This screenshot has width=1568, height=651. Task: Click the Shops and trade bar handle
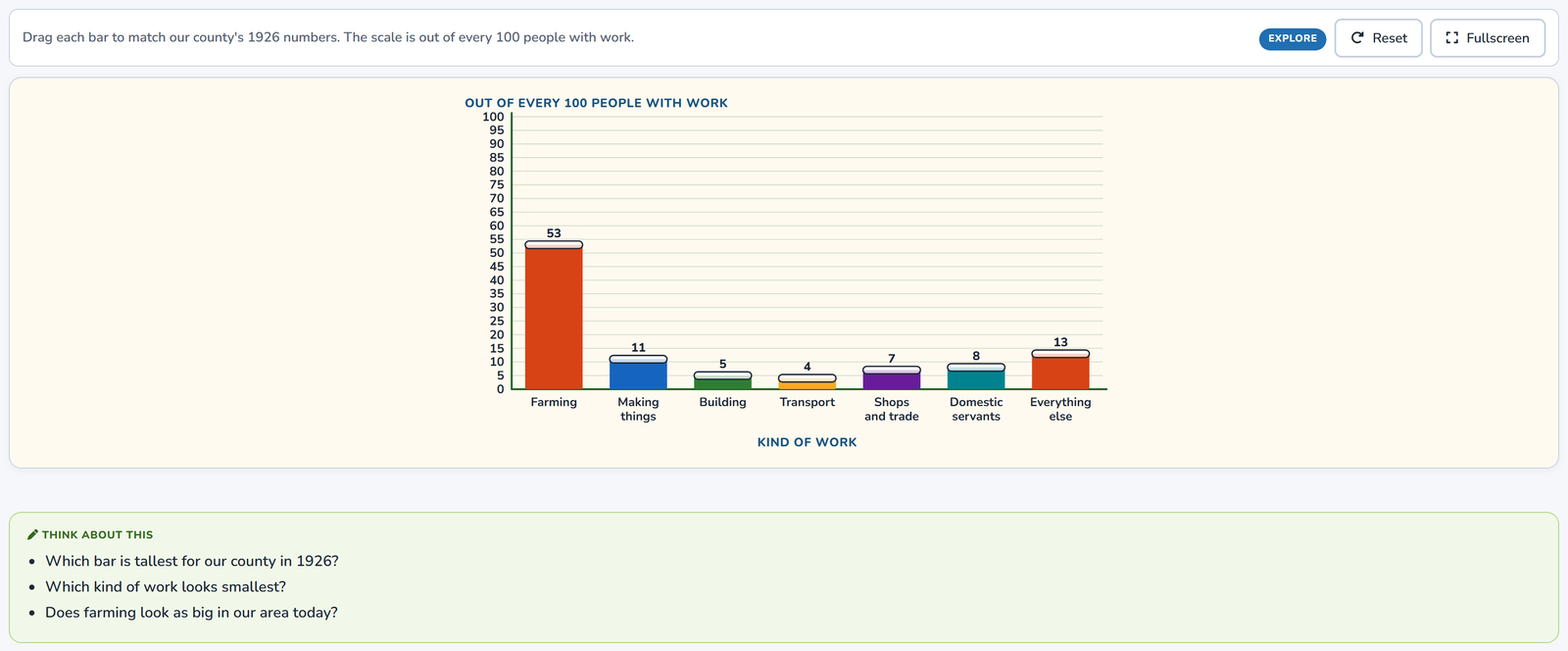coord(892,370)
